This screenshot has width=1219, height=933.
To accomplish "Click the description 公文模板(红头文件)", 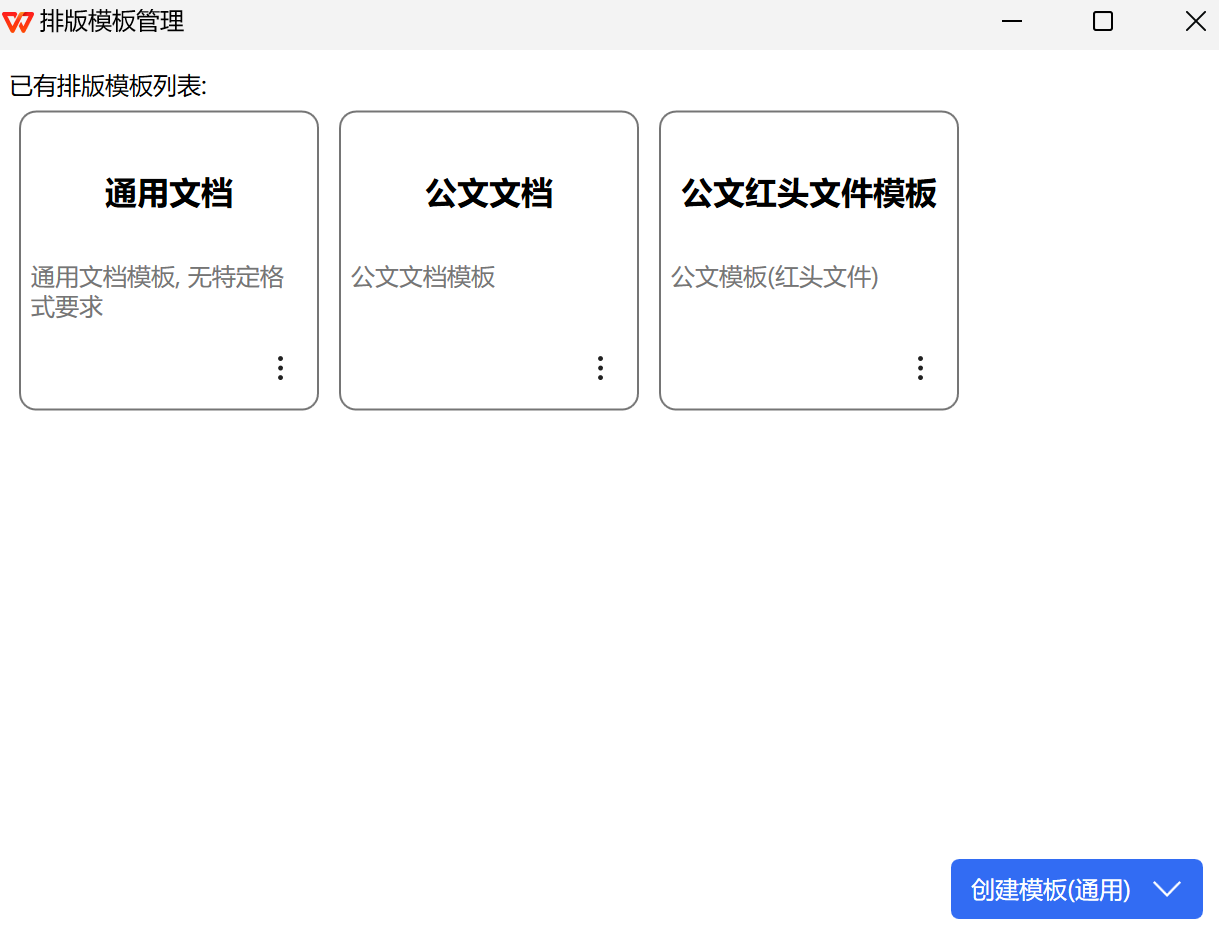I will 775,277.
